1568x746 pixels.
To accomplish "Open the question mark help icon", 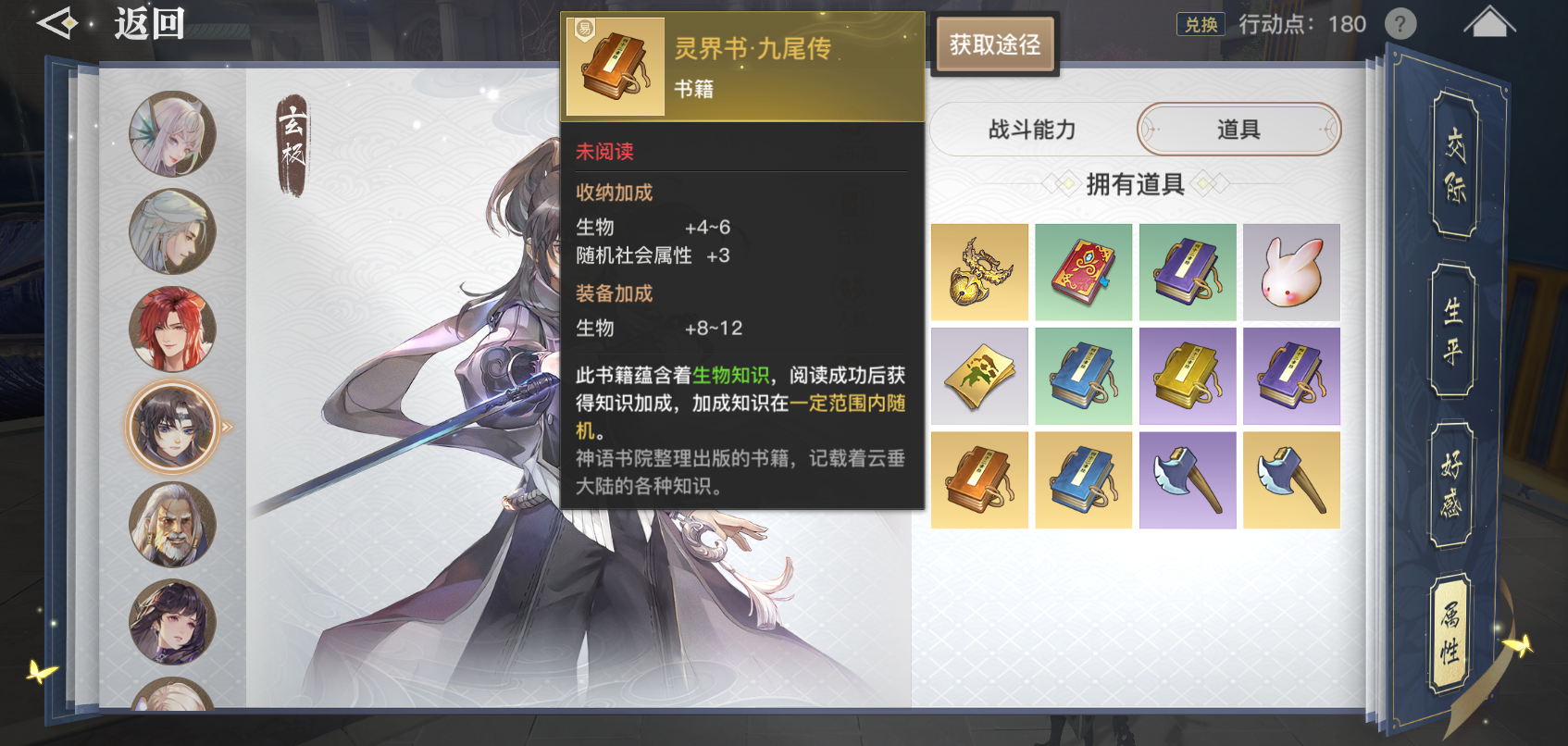I will point(1400,24).
